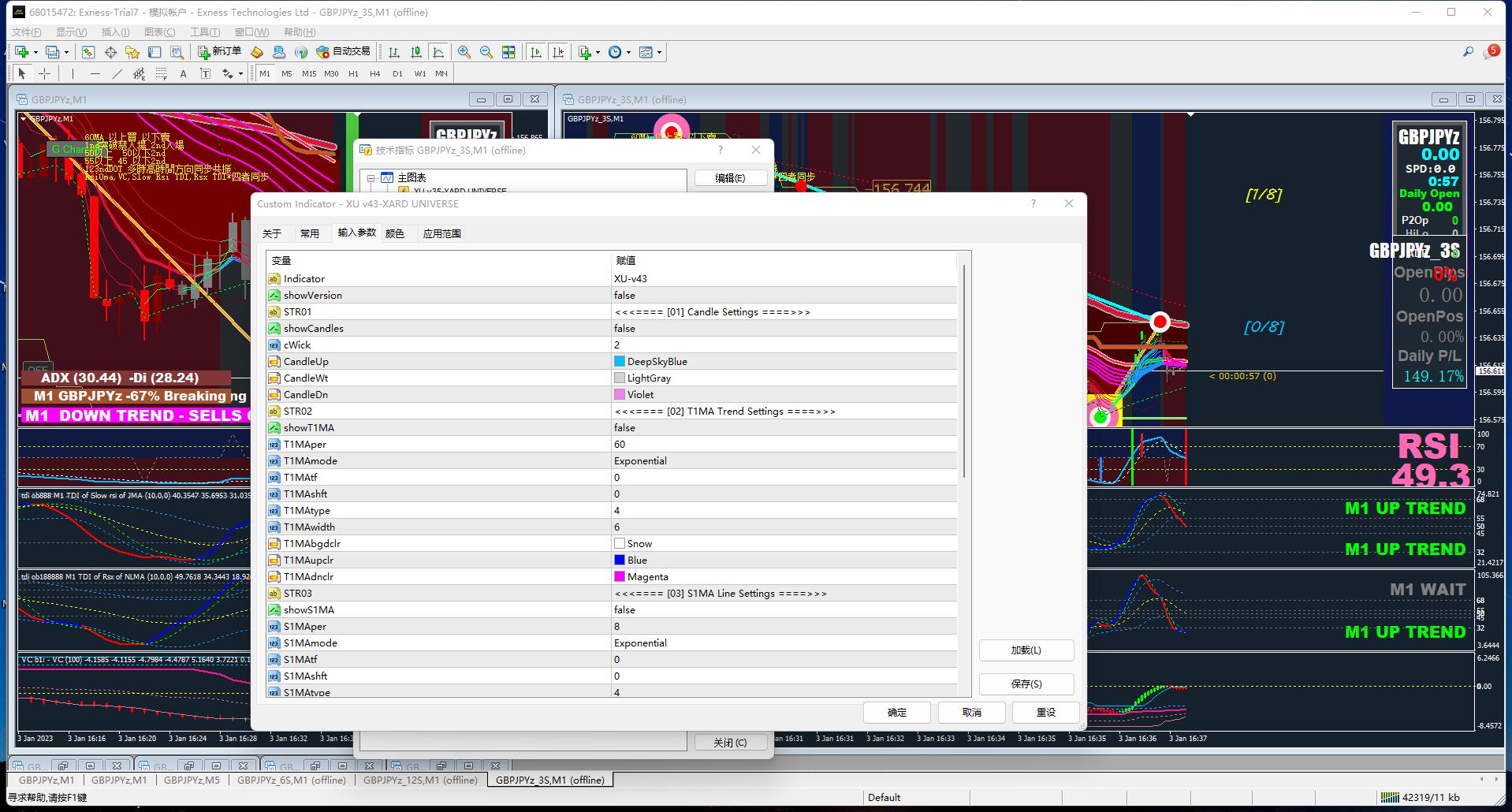1512x812 pixels.
Task: Select the Crosshair cursor tool
Action: coord(45,73)
